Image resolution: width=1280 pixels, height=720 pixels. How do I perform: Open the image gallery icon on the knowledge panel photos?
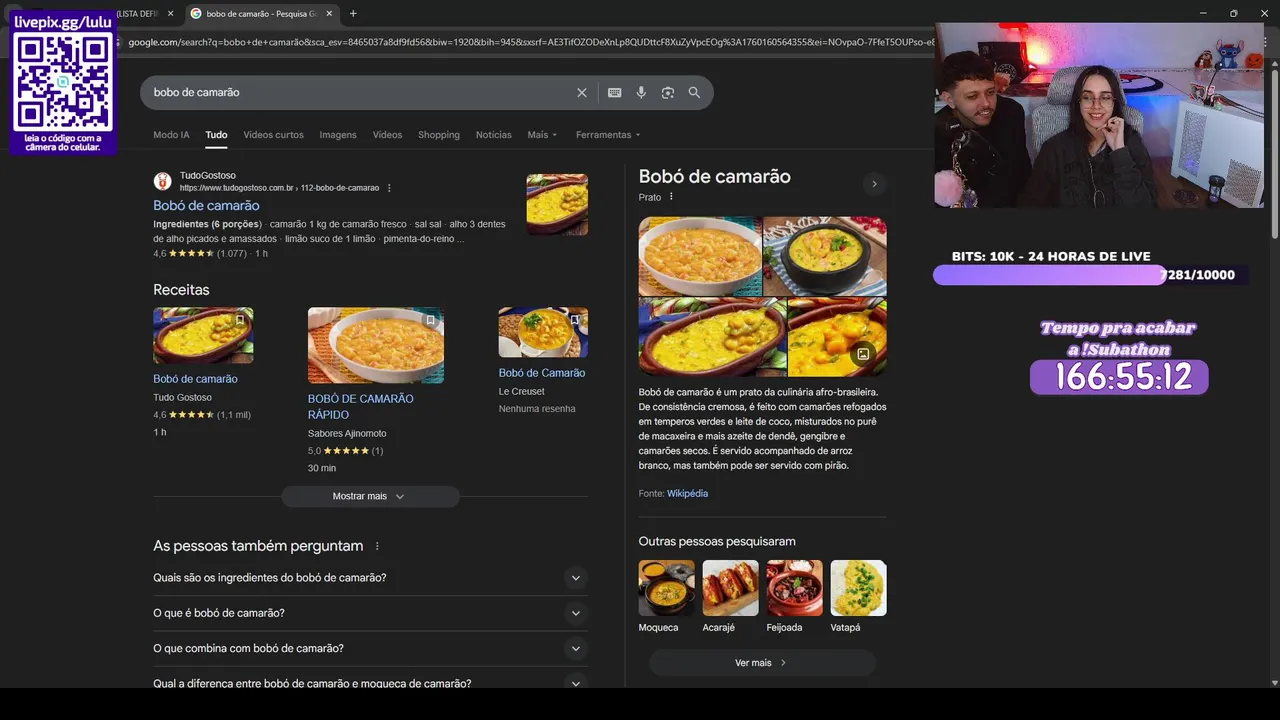(x=863, y=354)
